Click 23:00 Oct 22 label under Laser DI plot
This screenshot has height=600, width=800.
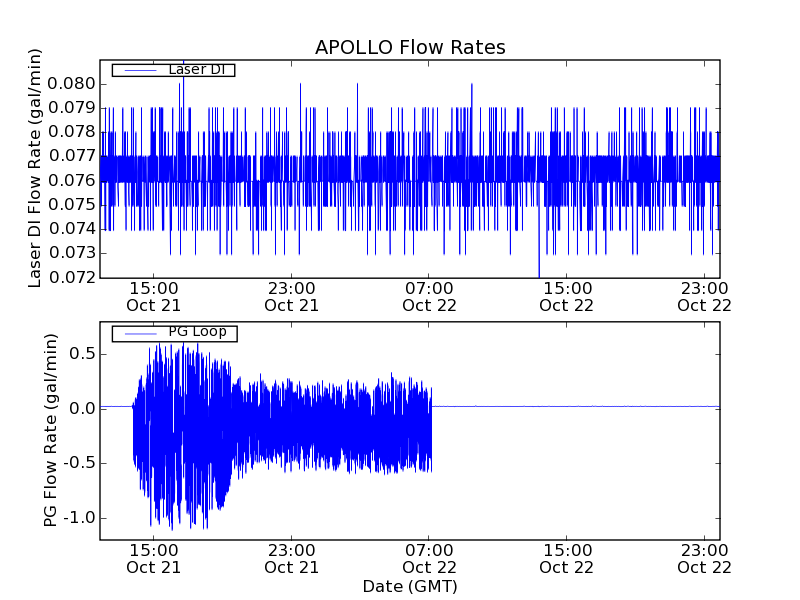pos(705,297)
